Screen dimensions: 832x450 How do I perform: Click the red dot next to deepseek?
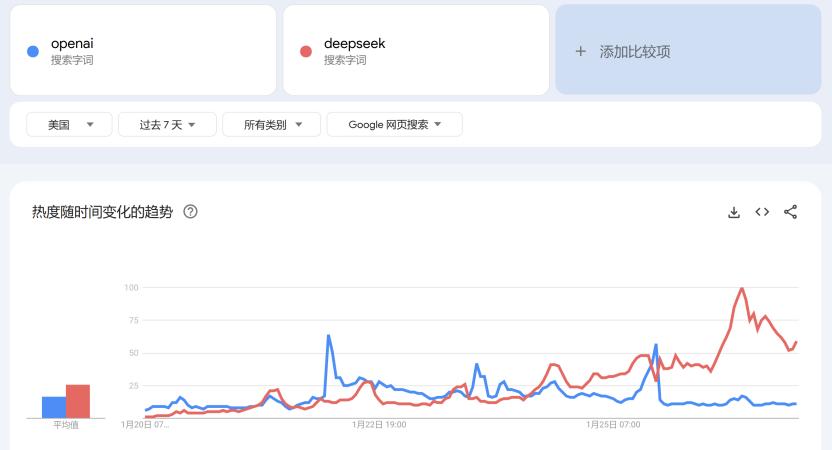click(x=306, y=51)
